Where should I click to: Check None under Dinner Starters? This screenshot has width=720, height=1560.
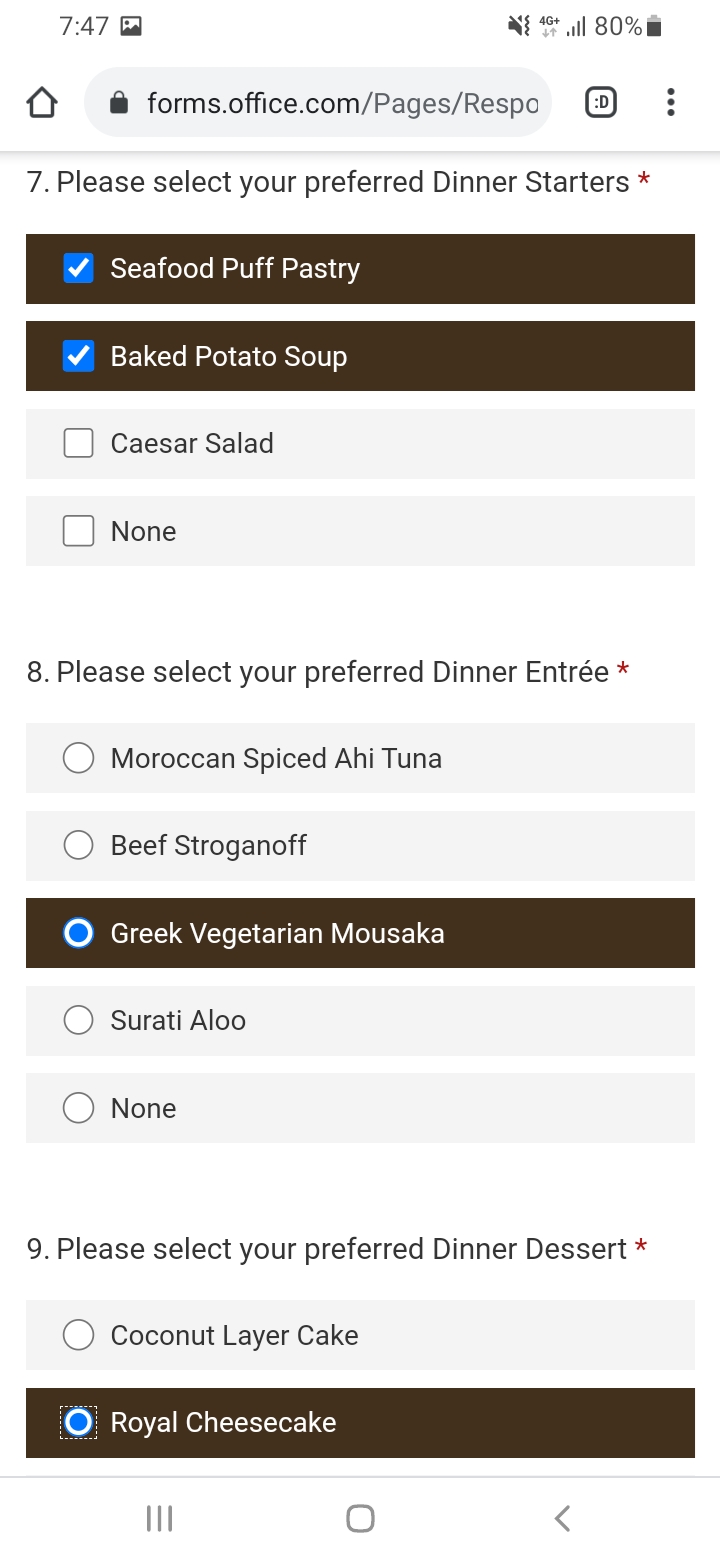(78, 531)
